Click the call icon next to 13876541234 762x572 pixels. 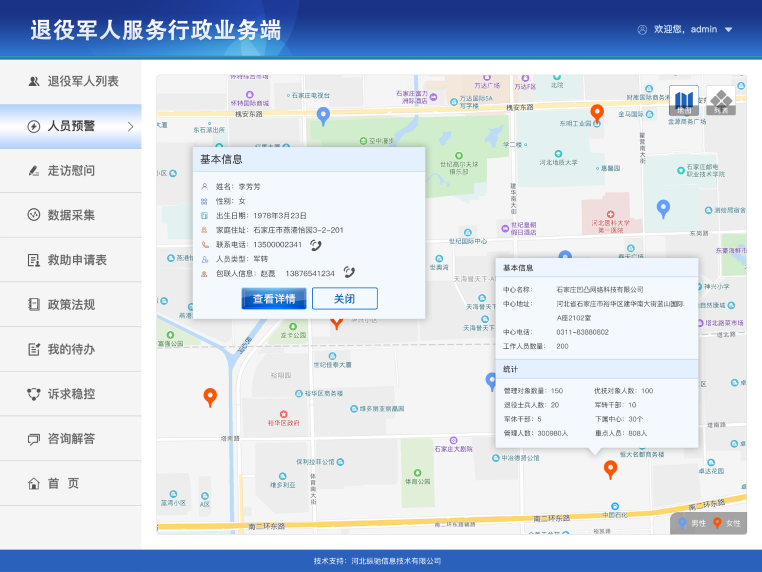[349, 272]
